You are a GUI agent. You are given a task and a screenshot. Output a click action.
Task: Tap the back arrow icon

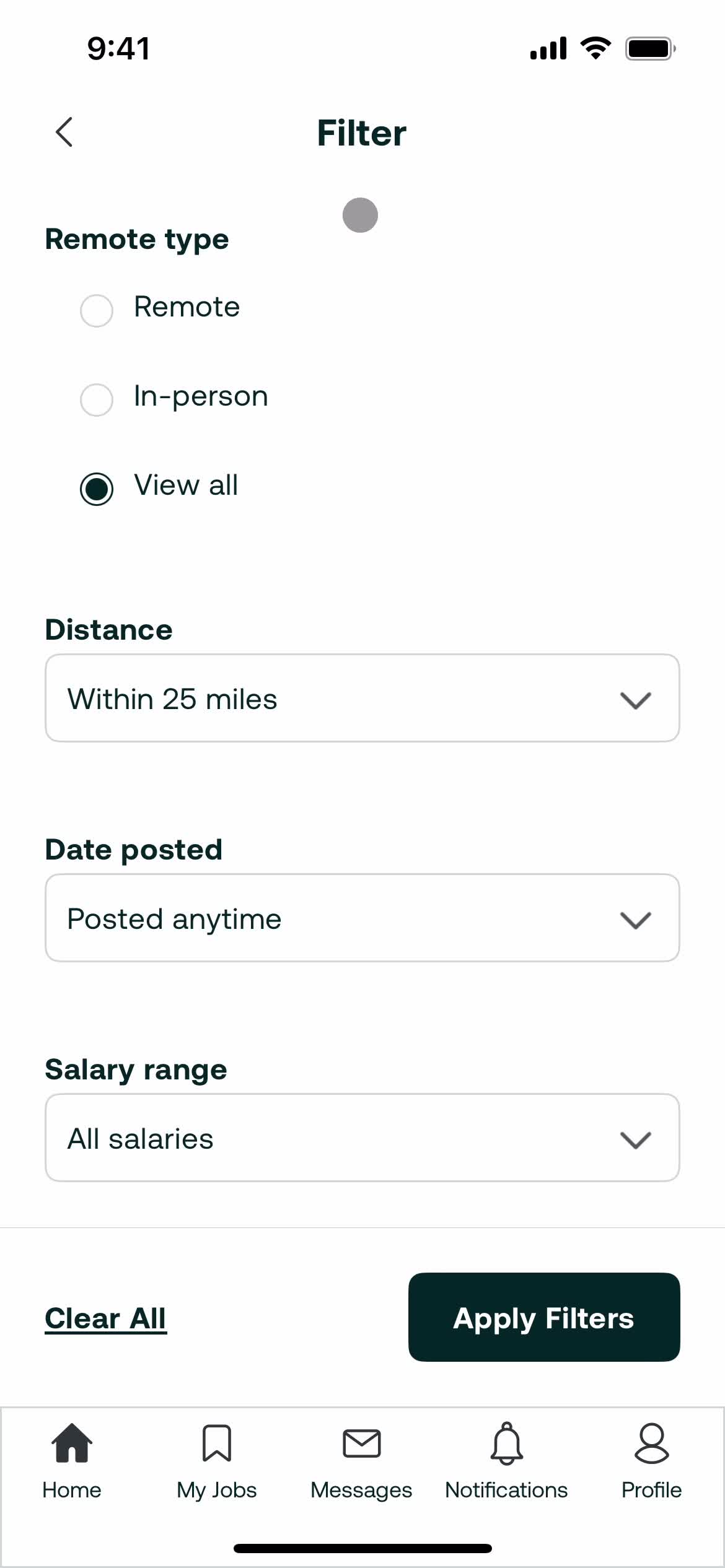[64, 132]
